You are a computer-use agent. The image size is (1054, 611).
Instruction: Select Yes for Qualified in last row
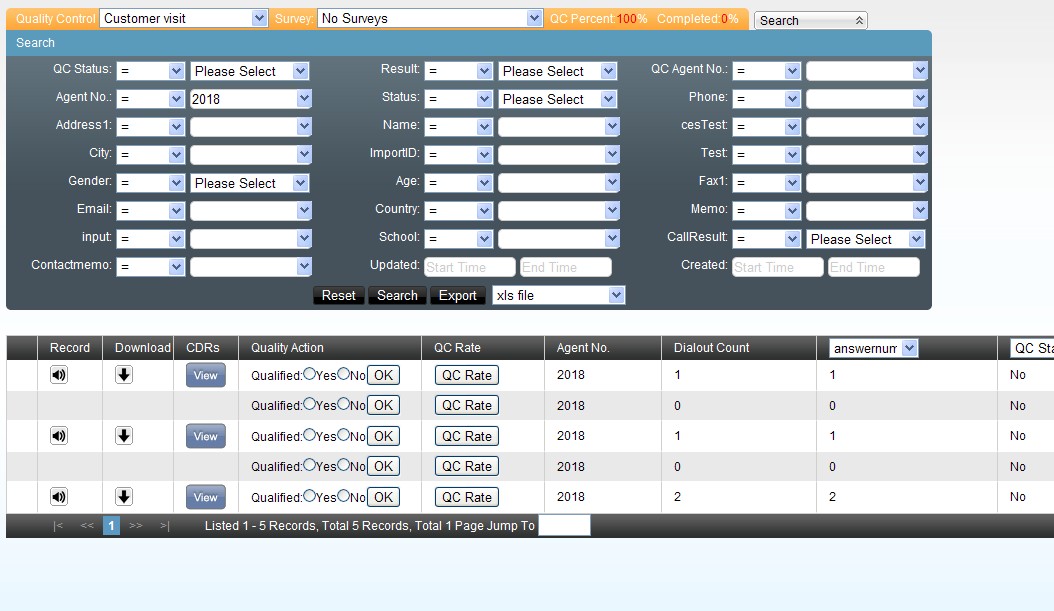point(309,496)
